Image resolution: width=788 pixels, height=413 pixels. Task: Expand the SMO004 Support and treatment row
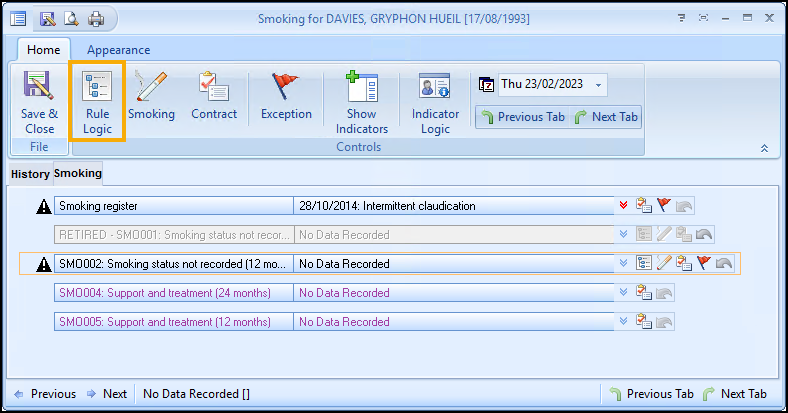pyautogui.click(x=624, y=293)
